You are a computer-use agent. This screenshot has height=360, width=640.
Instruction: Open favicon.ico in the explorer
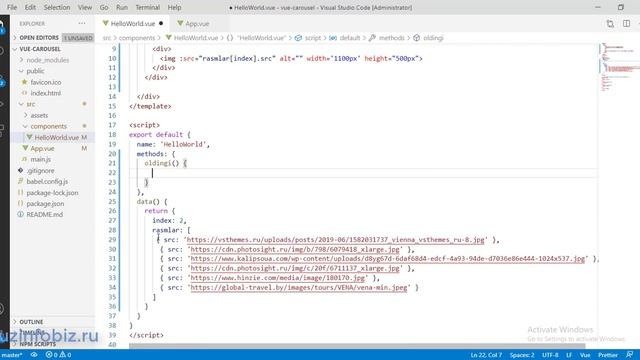point(46,82)
